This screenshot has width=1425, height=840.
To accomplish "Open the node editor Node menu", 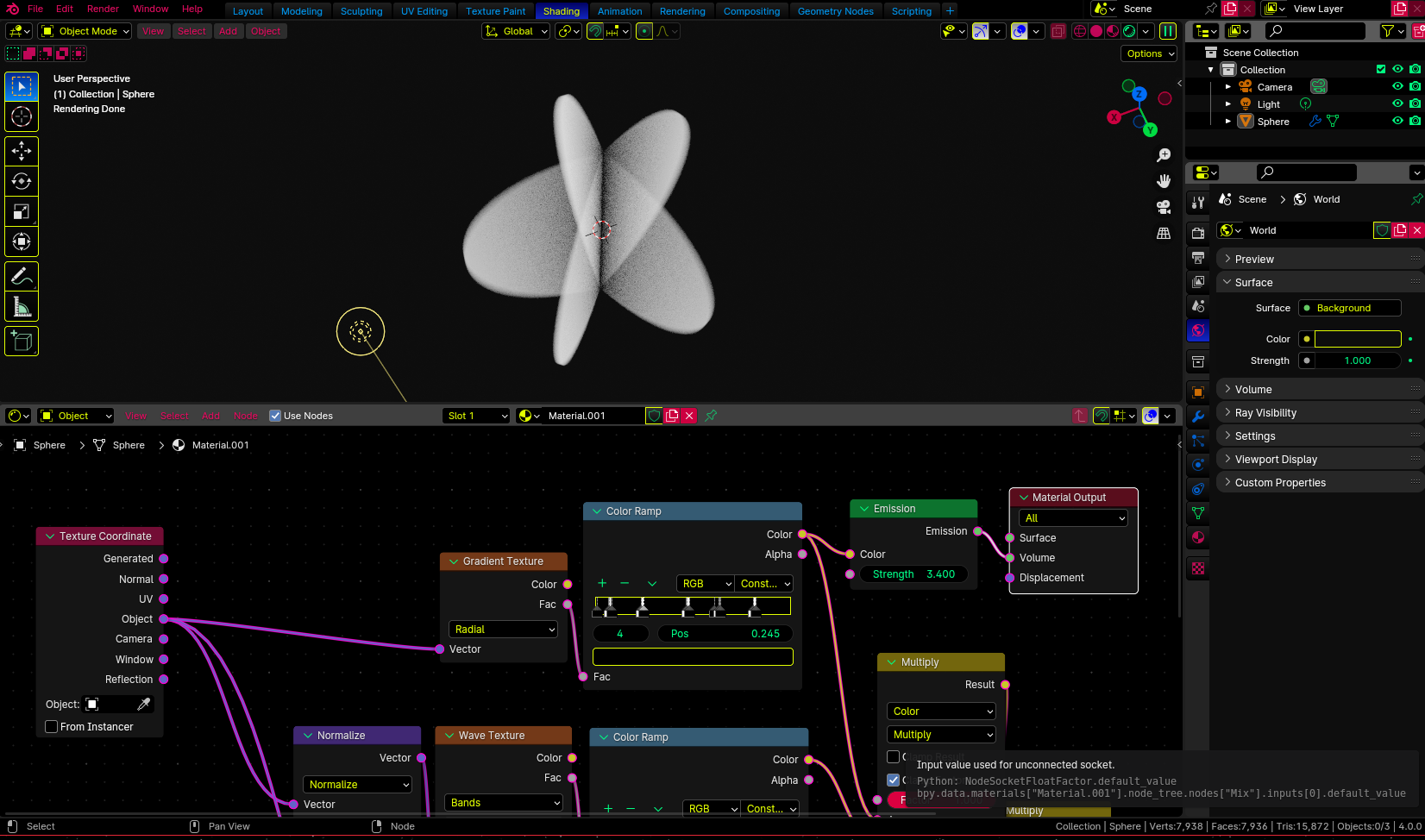I will [x=246, y=416].
